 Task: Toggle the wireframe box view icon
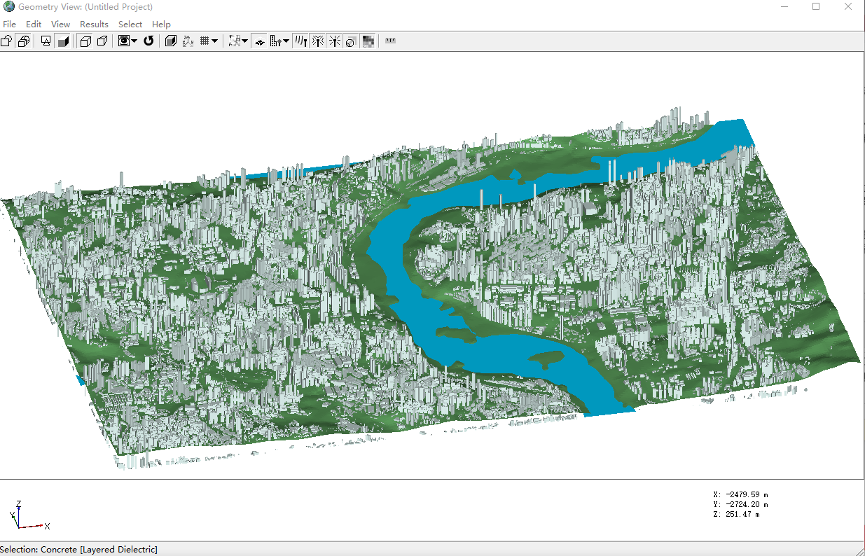click(x=84, y=41)
